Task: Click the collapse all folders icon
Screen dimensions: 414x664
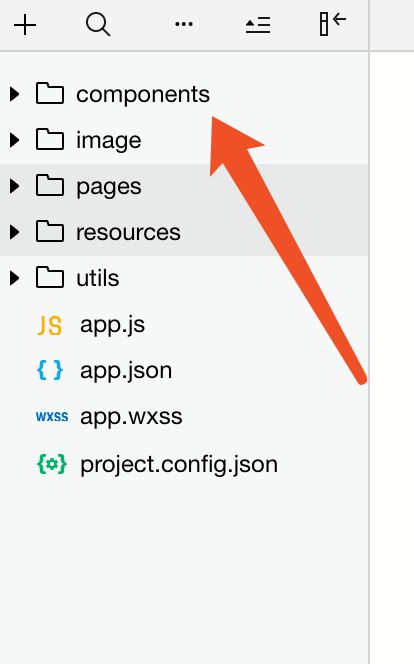Action: click(x=258, y=25)
